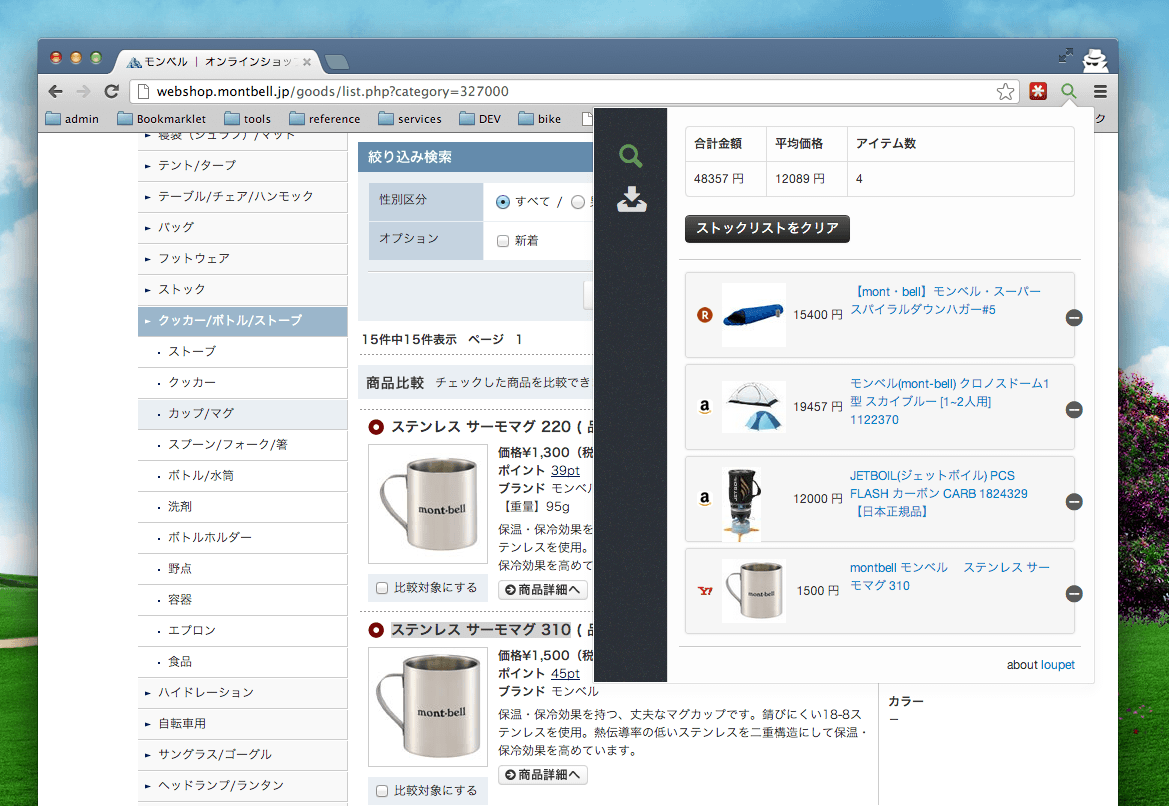The height and width of the screenshot is (806, 1169).
Task: Click the incognito spy icon
Action: tap(1095, 60)
